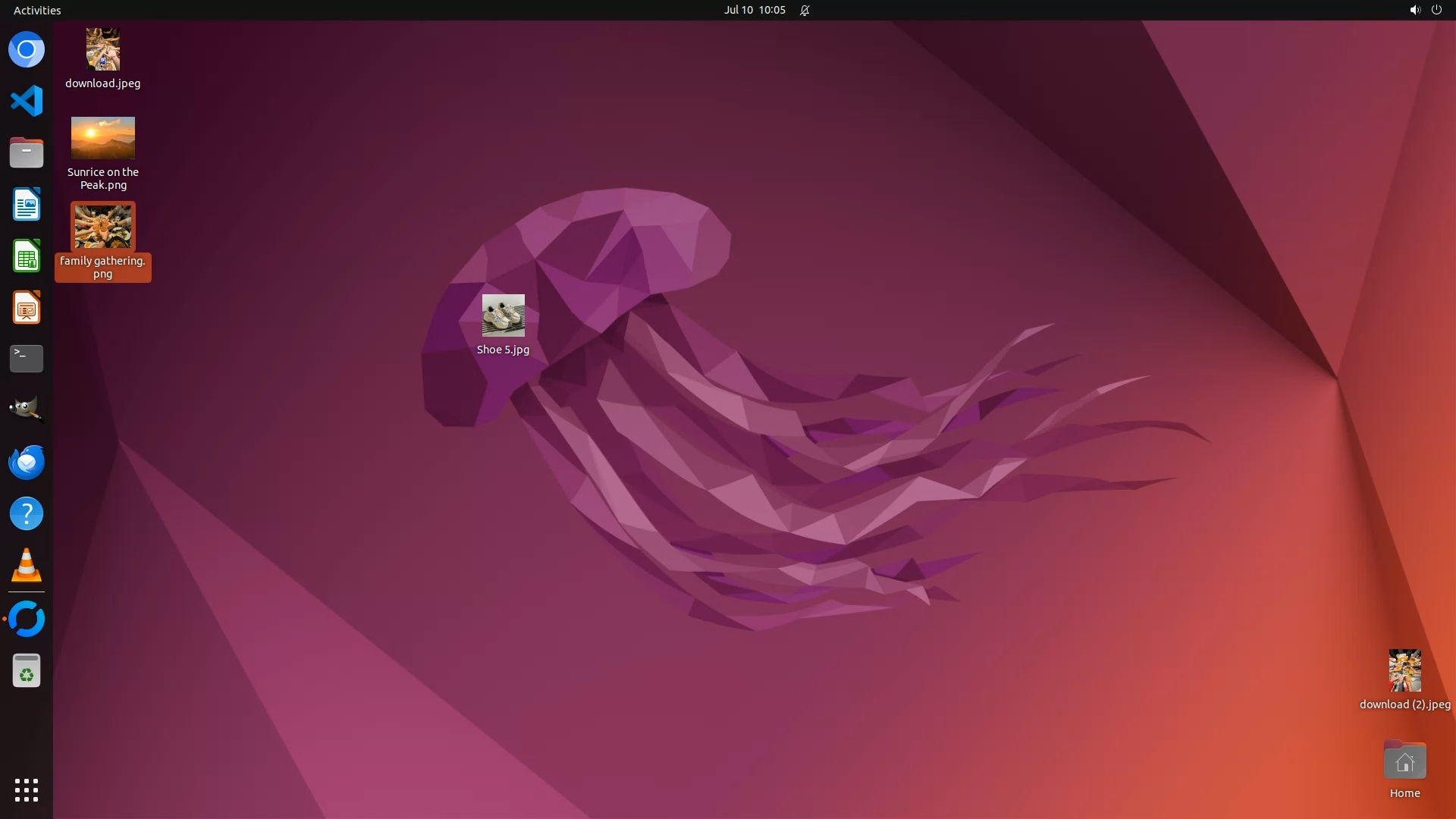Open Thunderbird mail from the dock
This screenshot has height=819, width=1456.
[x=27, y=462]
